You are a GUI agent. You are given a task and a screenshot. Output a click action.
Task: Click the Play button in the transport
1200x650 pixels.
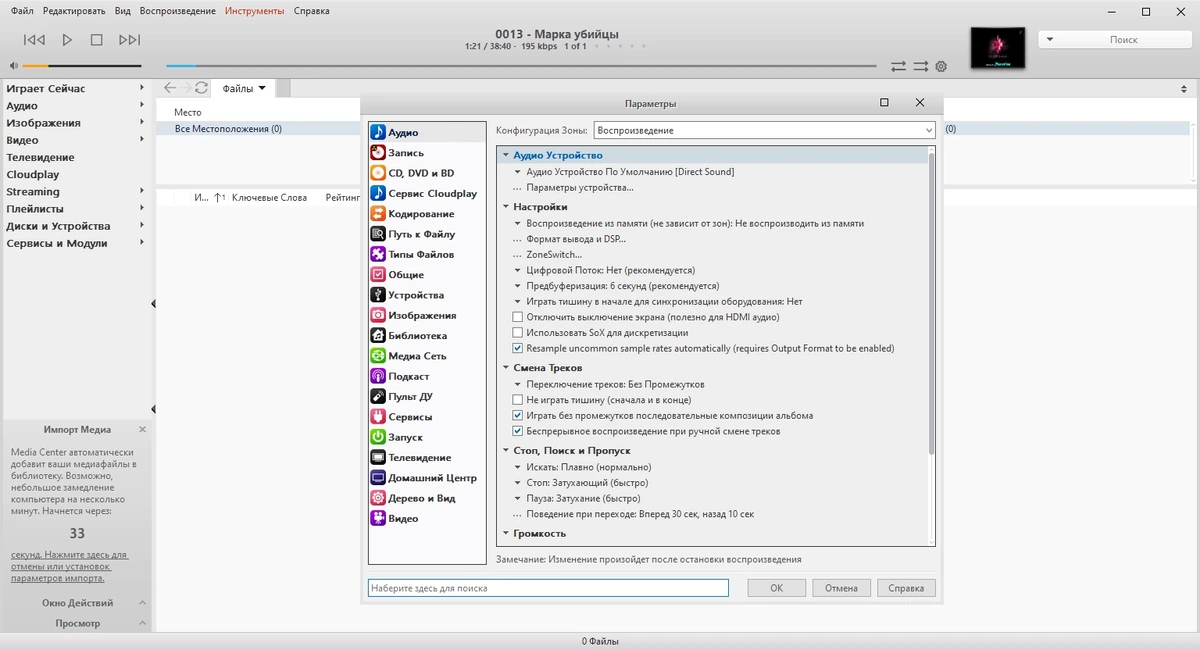click(x=67, y=40)
